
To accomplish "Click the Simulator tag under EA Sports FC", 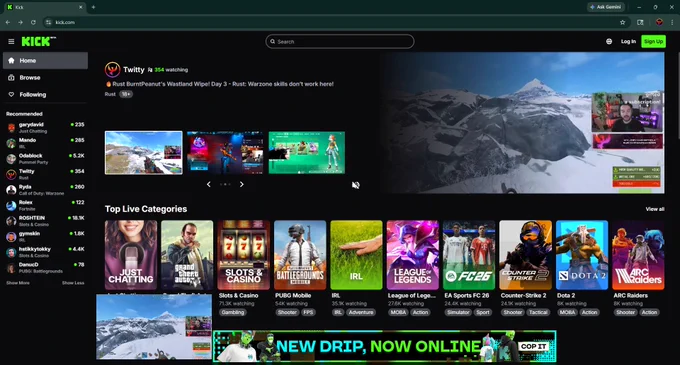I will coord(458,312).
